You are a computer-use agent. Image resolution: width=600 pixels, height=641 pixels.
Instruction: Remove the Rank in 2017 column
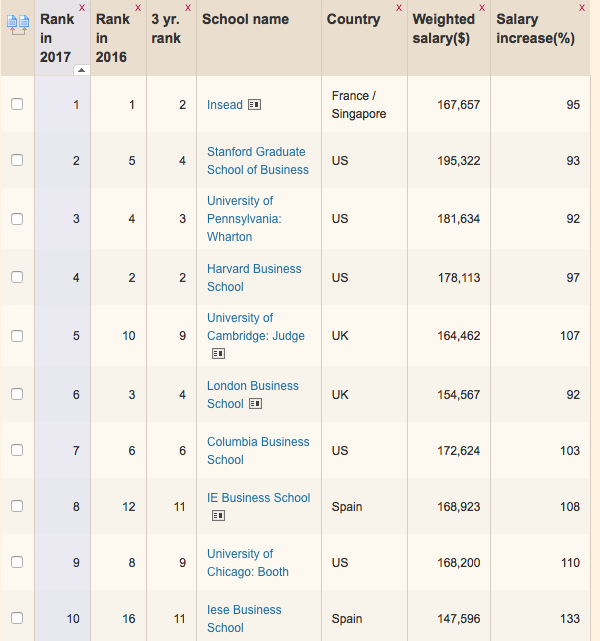click(x=82, y=8)
